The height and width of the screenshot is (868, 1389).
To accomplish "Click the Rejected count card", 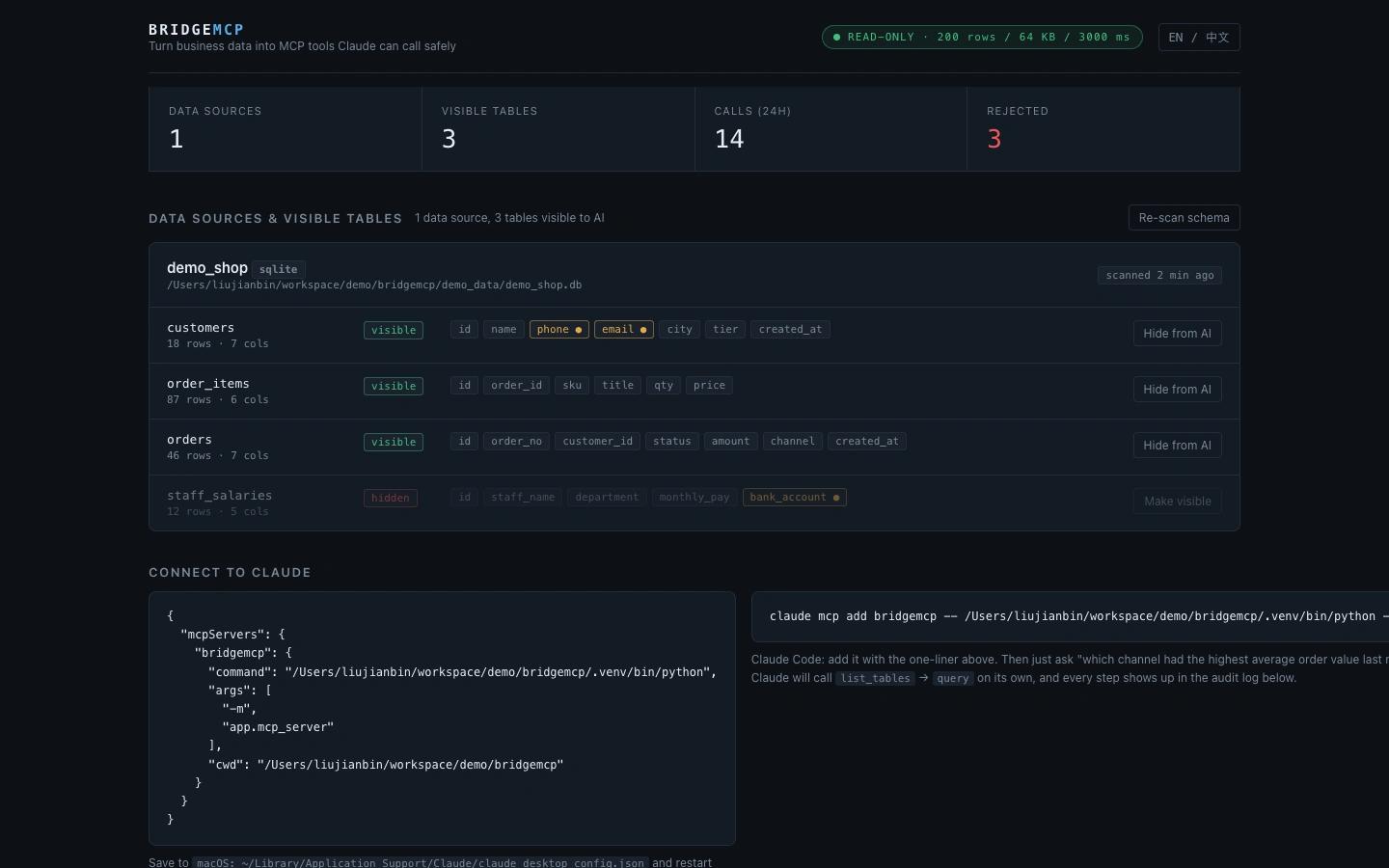I will [1103, 129].
